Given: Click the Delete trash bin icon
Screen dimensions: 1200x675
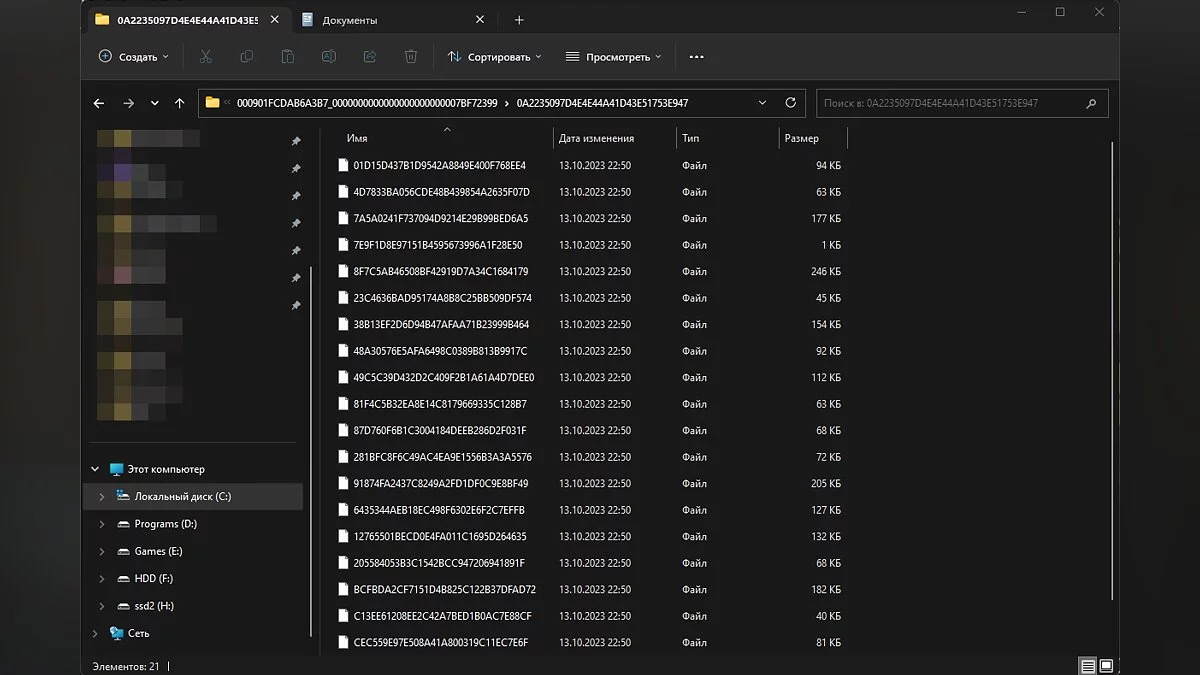Looking at the screenshot, I should [411, 57].
